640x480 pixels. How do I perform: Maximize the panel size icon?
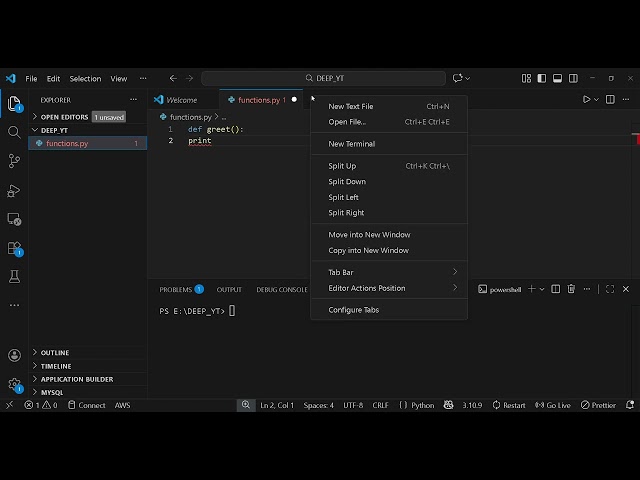coord(610,289)
